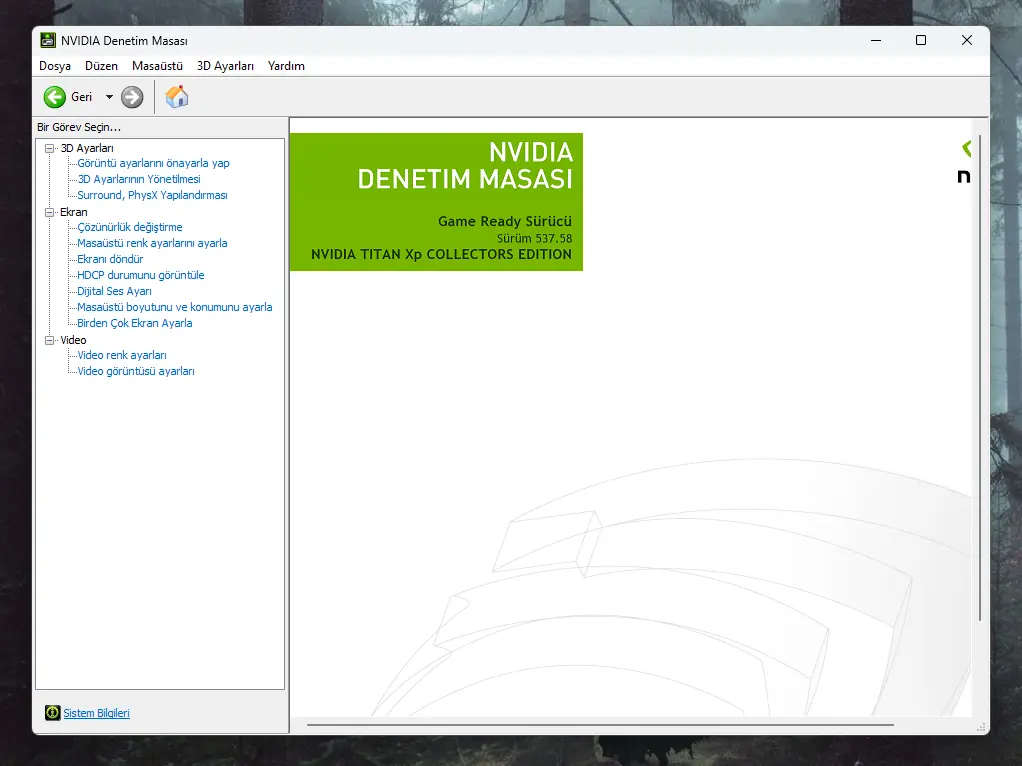Select Ekranı döndür
The width and height of the screenshot is (1022, 766).
point(110,259)
